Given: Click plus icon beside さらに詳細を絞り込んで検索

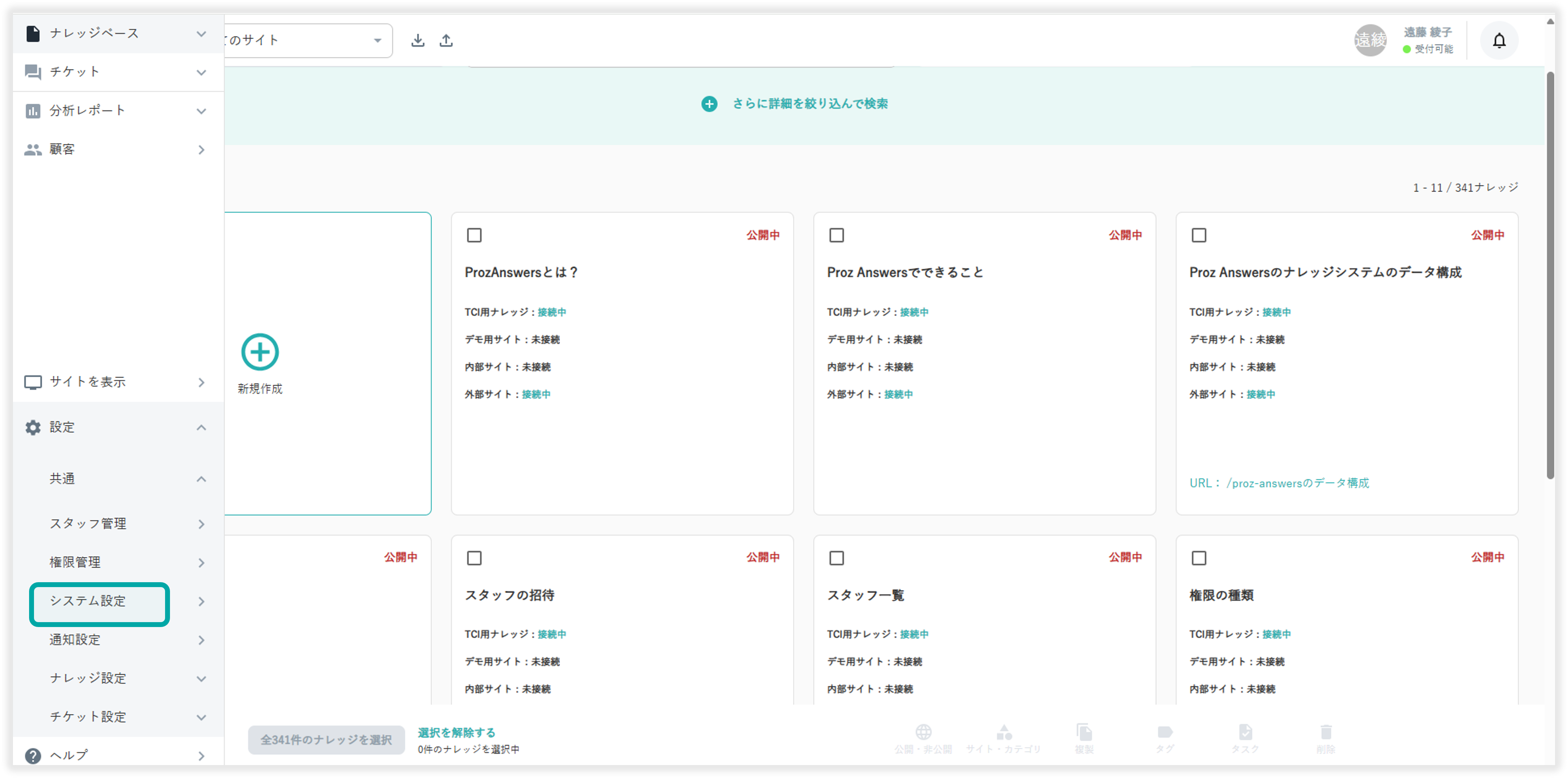Looking at the screenshot, I should (709, 104).
